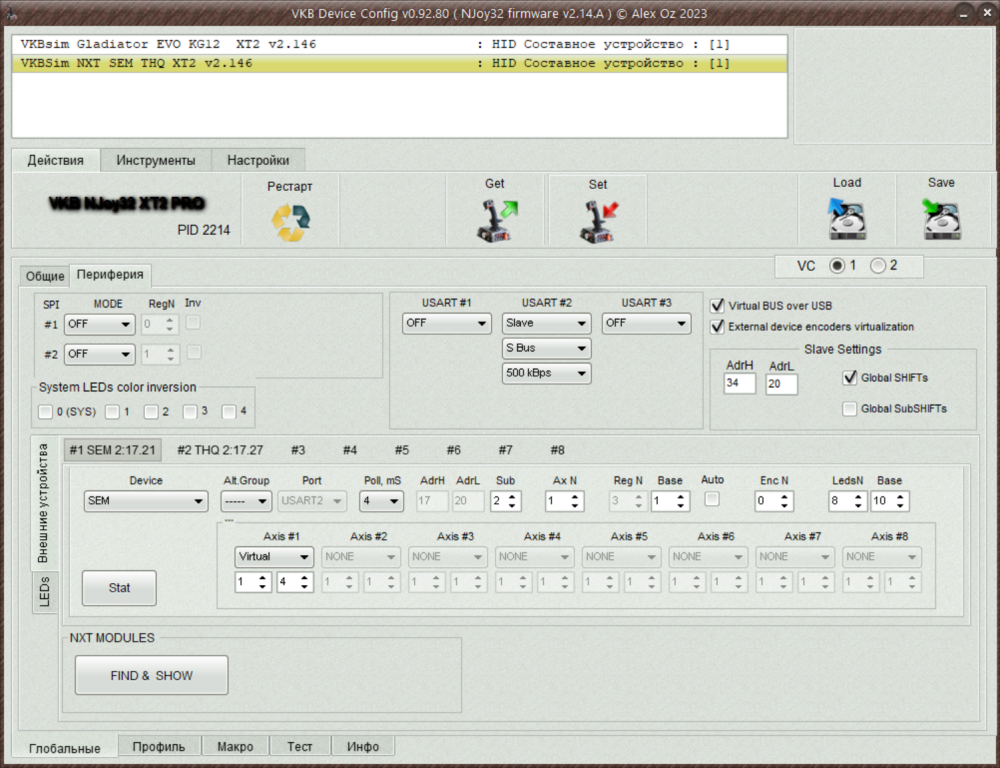Click the Рестарт recycle arrows icon
The width and height of the screenshot is (1000, 768).
tap(291, 221)
